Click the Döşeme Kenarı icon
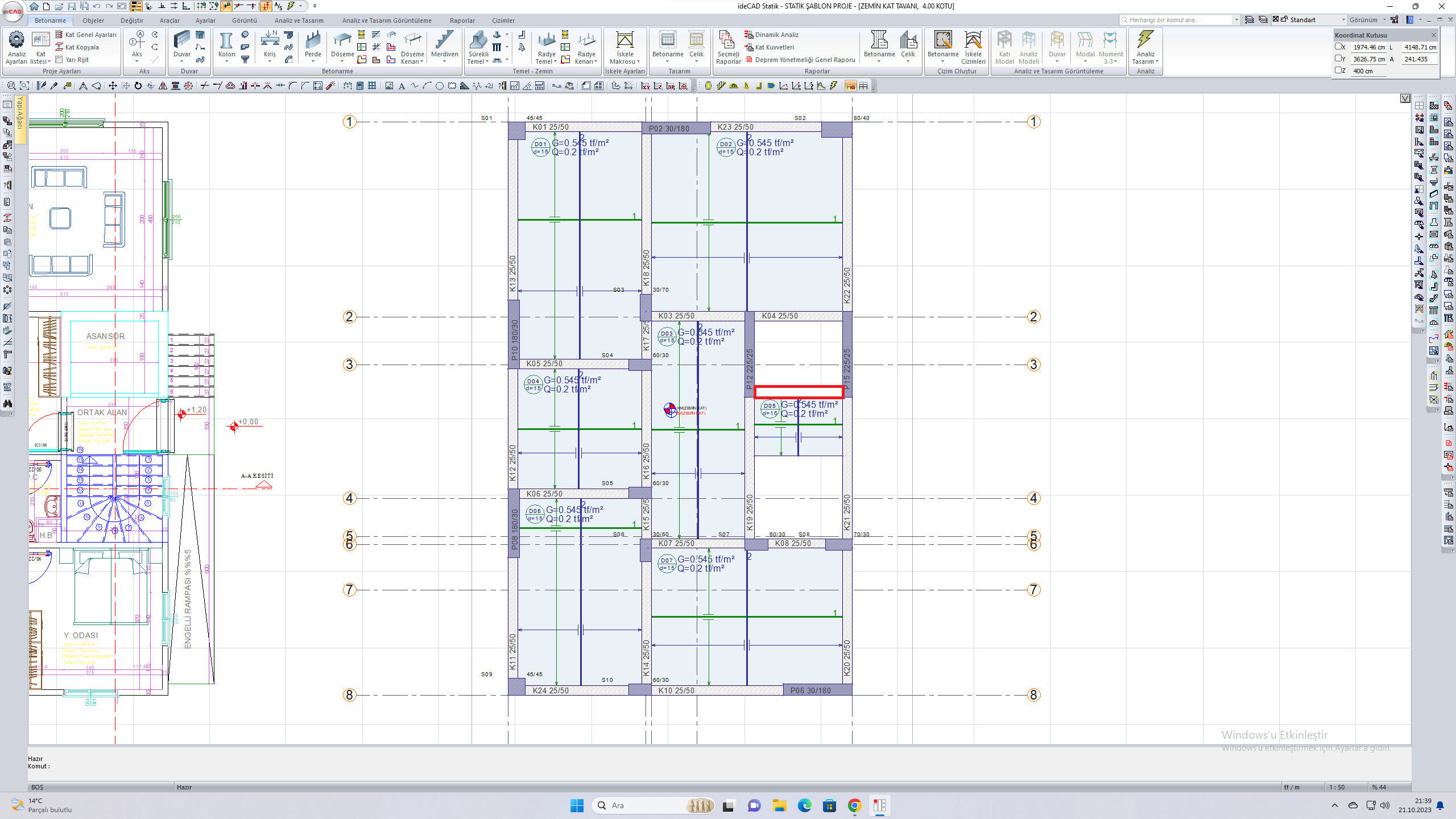Image resolution: width=1456 pixels, height=819 pixels. point(412,40)
